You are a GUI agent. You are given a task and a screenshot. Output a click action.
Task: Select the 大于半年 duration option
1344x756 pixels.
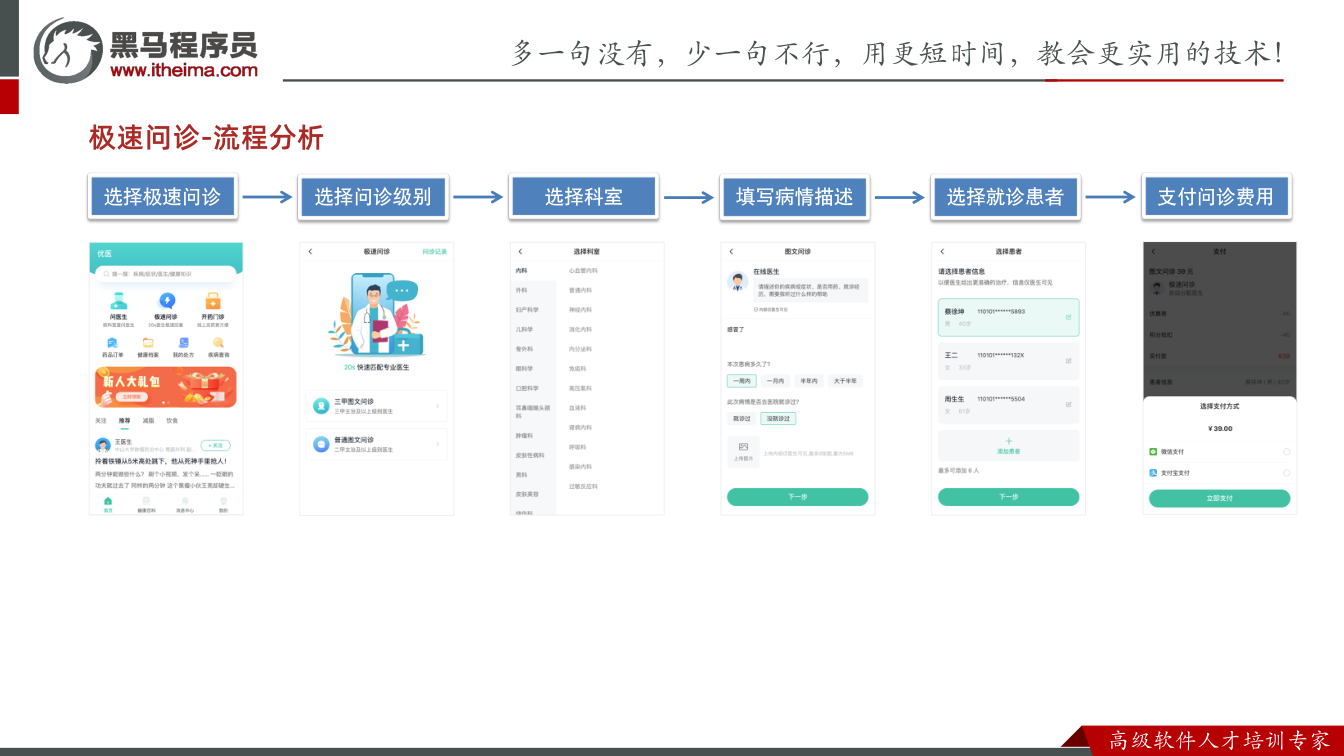(x=845, y=381)
